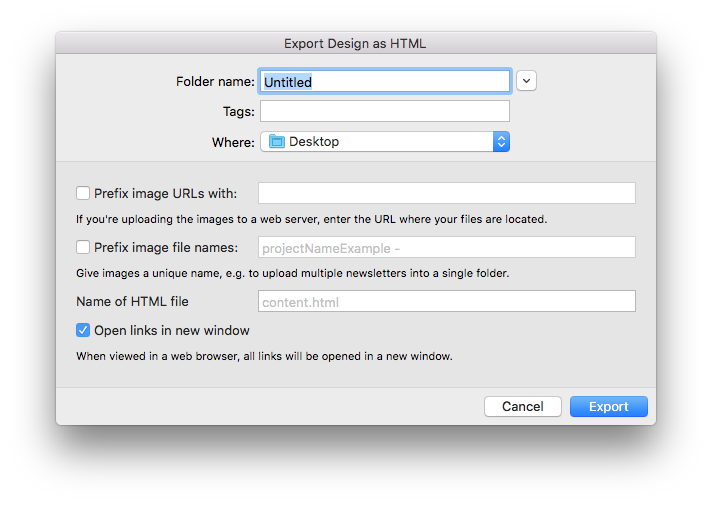Screen dimensions: 712x505
Task: Click the content.html file name field
Action: tap(447, 301)
